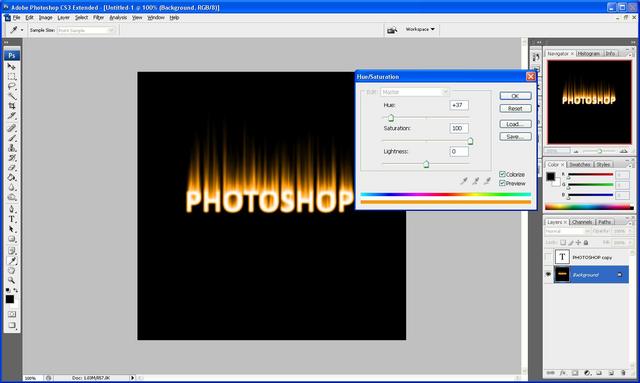Switch to the Swatches tab
640x383 pixels.
click(580, 165)
